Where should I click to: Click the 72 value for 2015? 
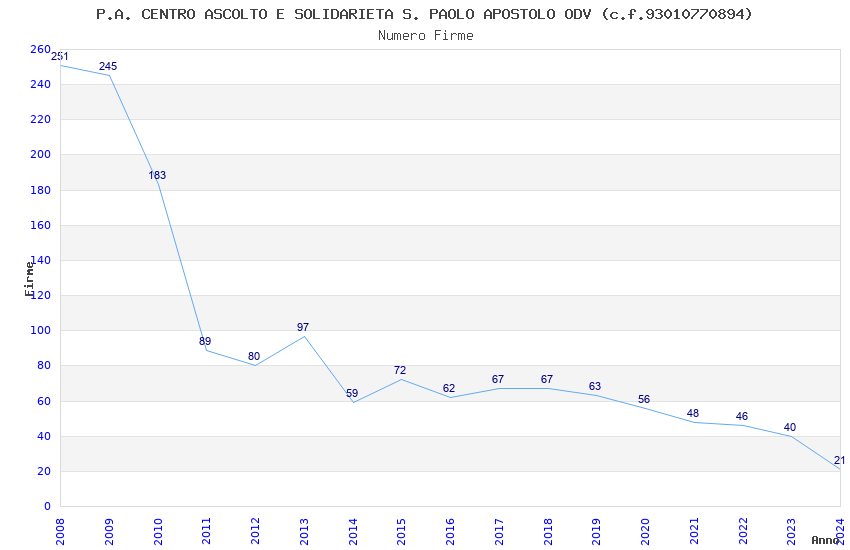[400, 370]
